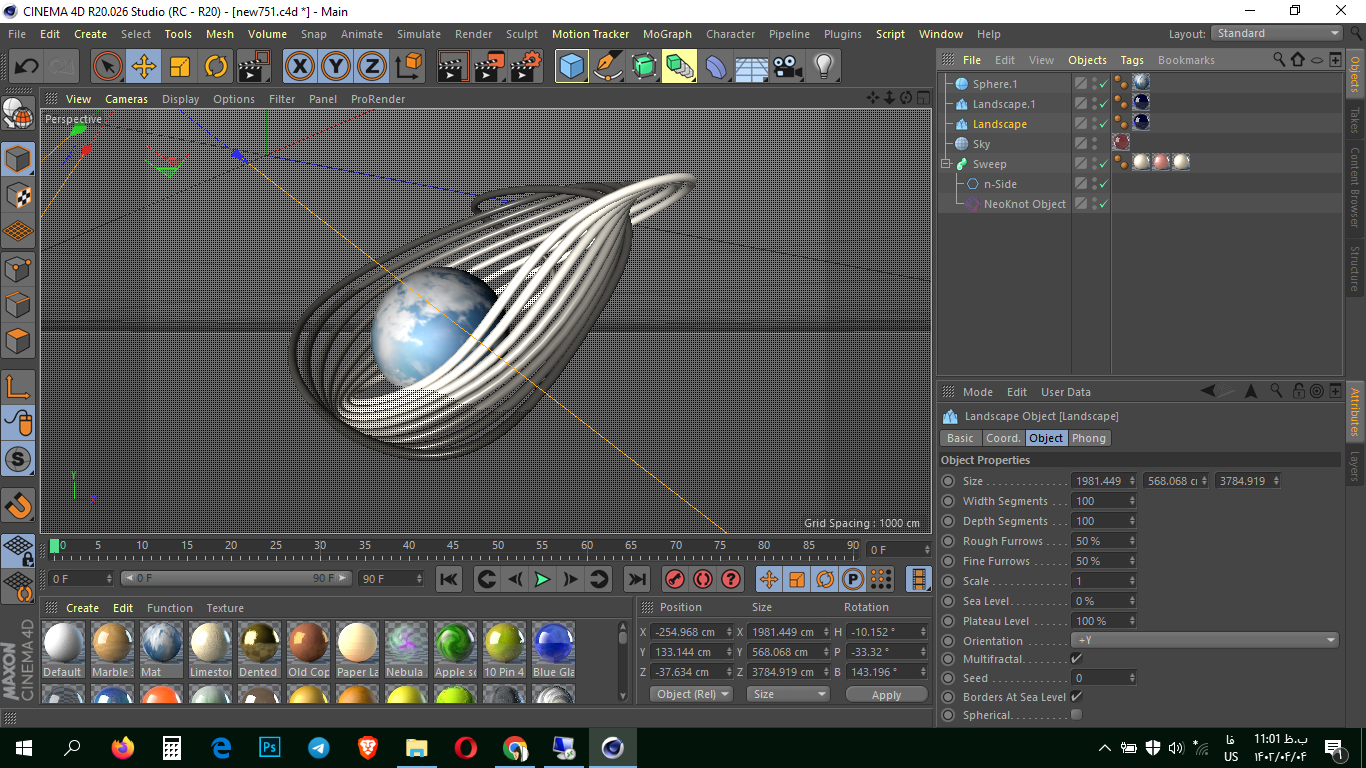
Task: Open the Spline Pen tool
Action: 608,67
